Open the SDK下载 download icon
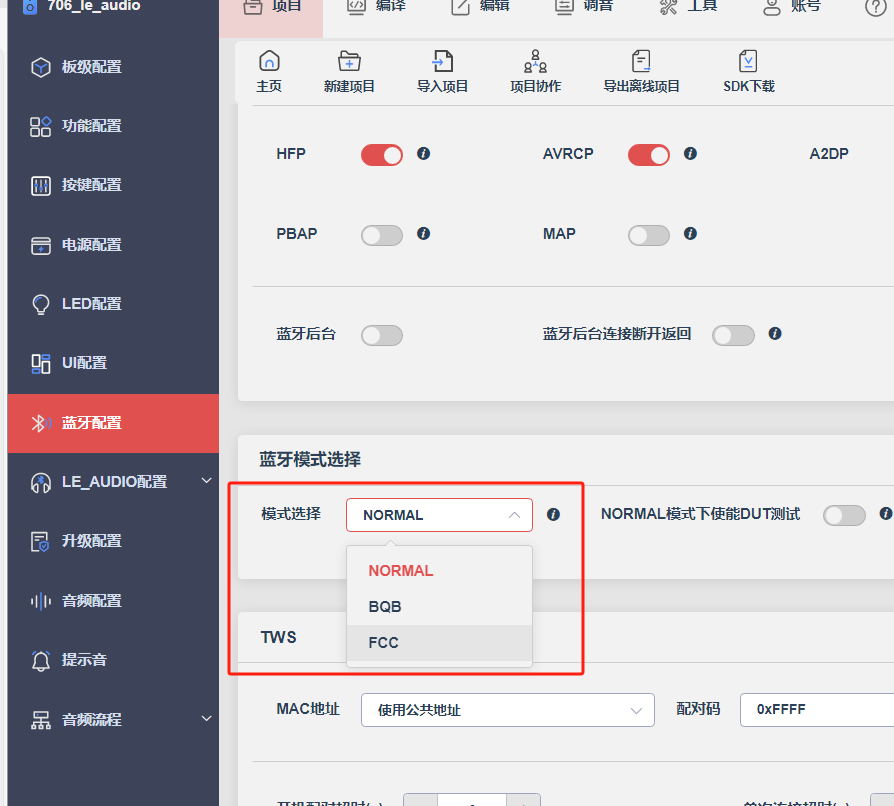Screen dimensions: 894x806 tap(748, 61)
